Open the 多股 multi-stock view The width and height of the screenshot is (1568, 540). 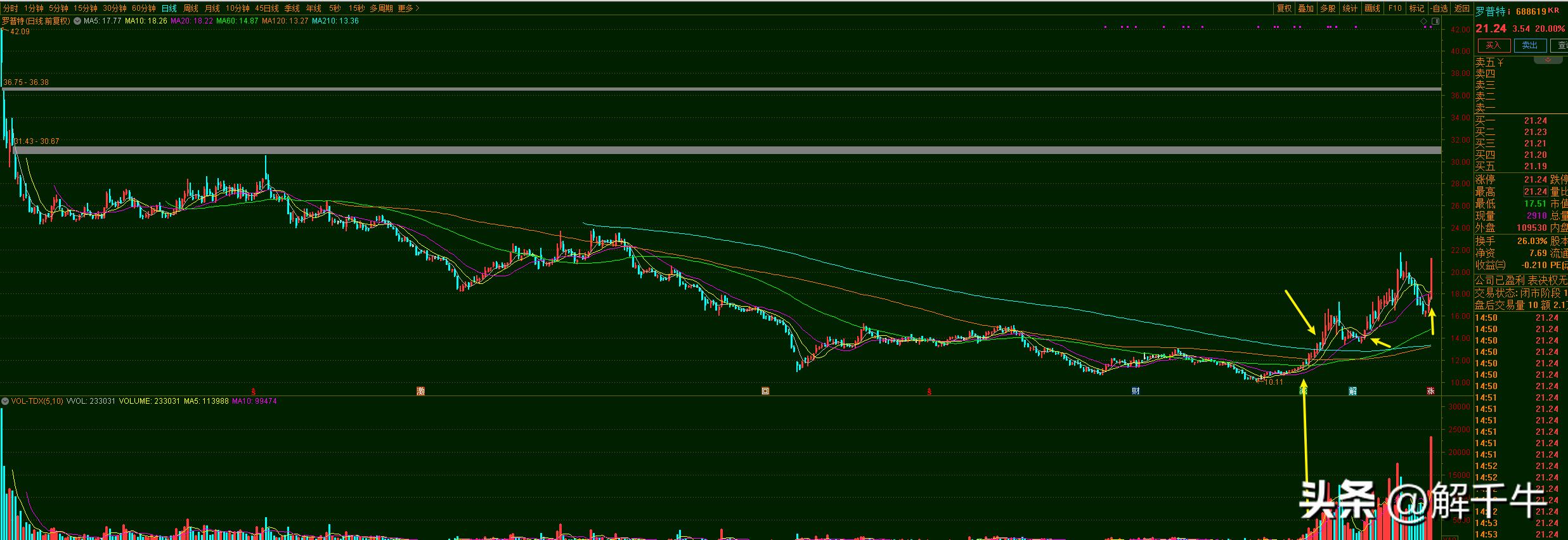[1328, 8]
